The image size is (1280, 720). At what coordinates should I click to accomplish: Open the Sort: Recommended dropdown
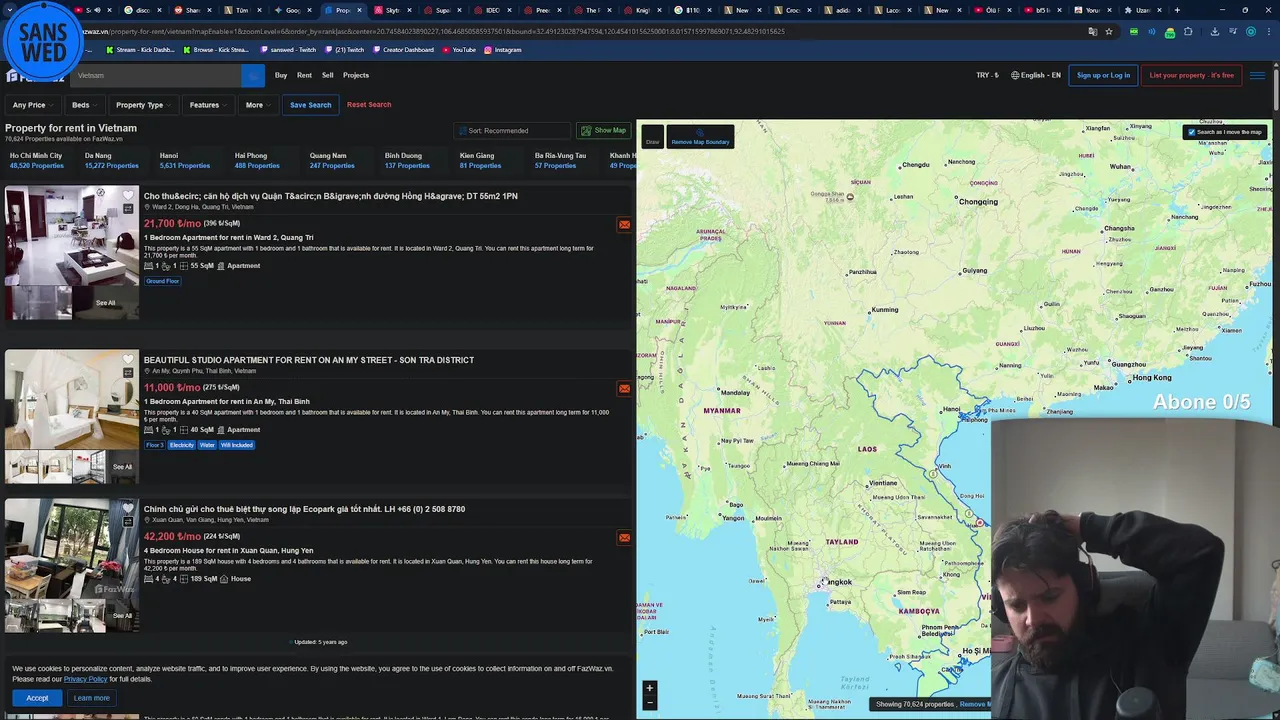click(512, 130)
